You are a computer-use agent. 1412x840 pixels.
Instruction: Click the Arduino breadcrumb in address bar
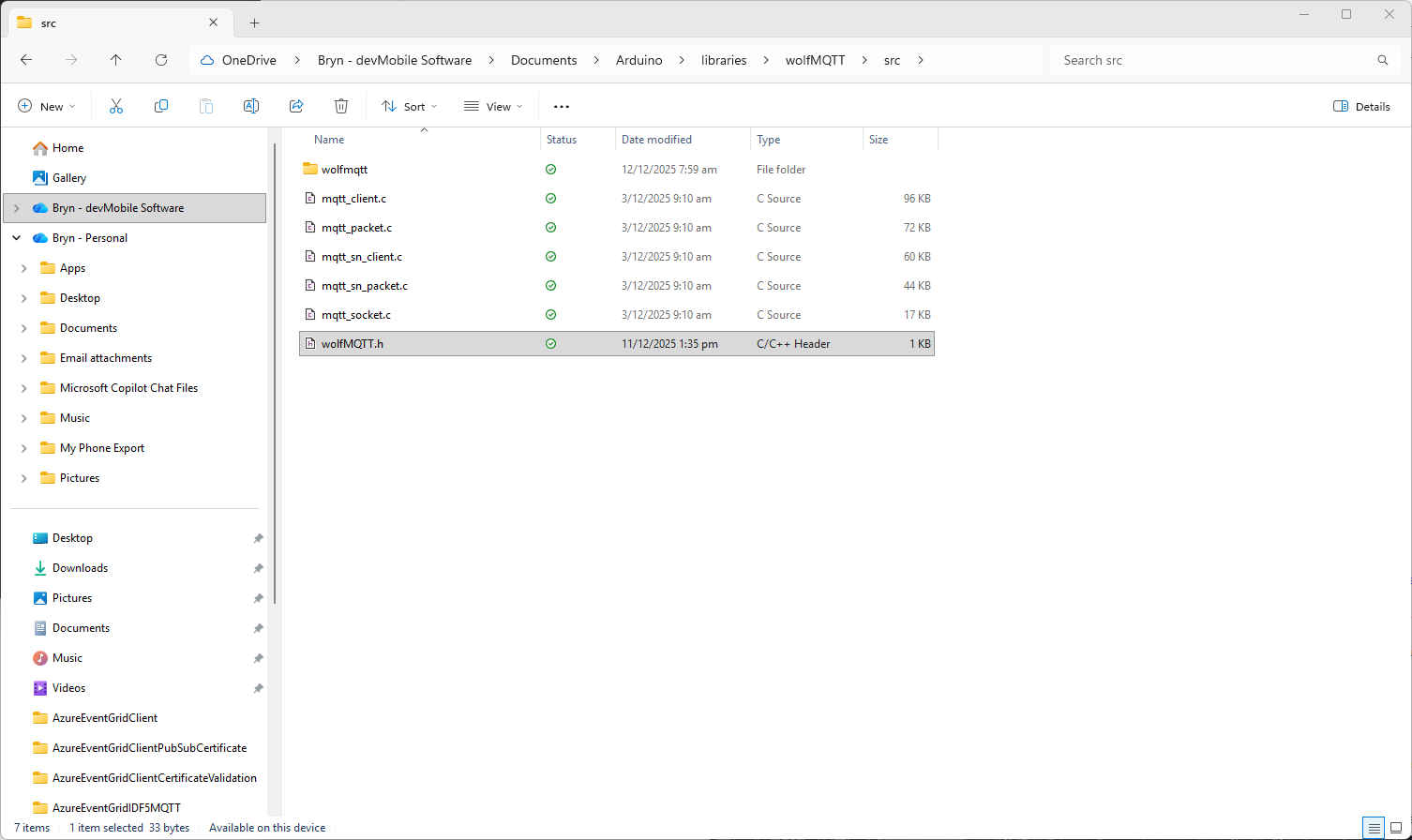point(638,60)
